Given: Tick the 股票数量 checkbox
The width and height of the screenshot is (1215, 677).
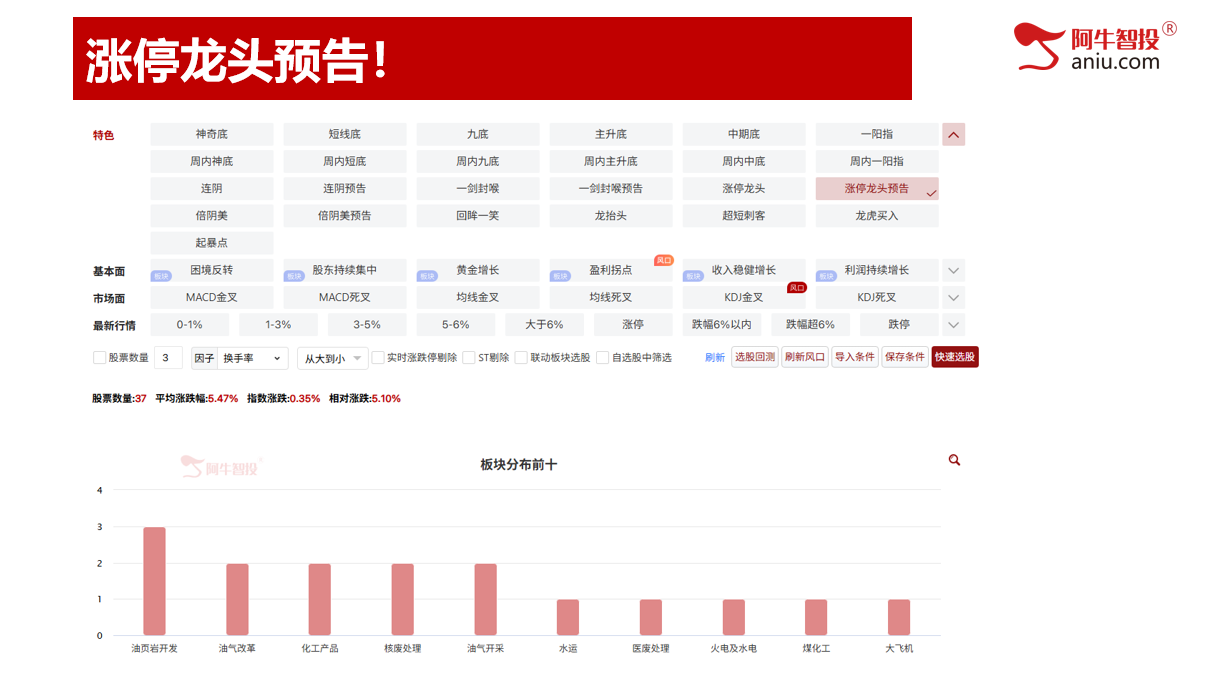Looking at the screenshot, I should point(99,358).
